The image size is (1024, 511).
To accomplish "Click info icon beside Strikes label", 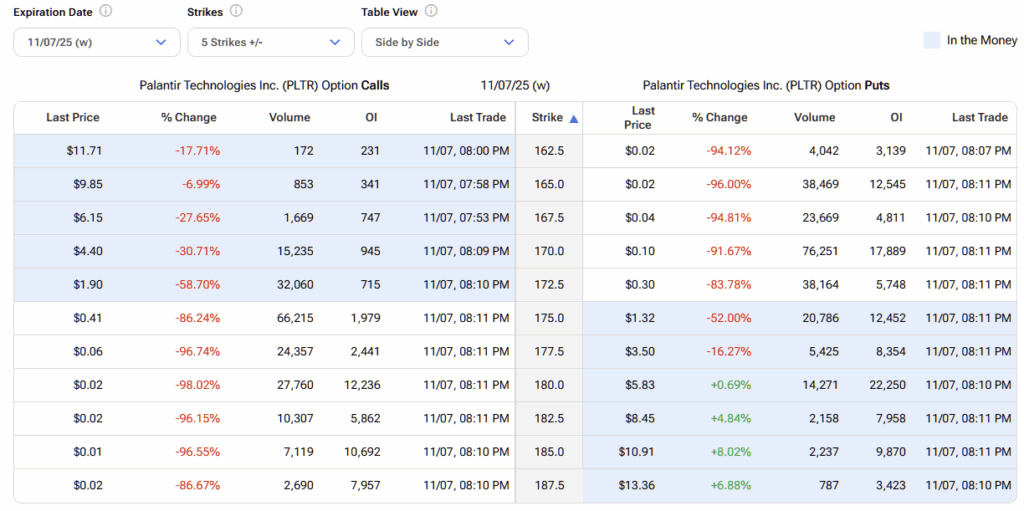I will pos(236,12).
